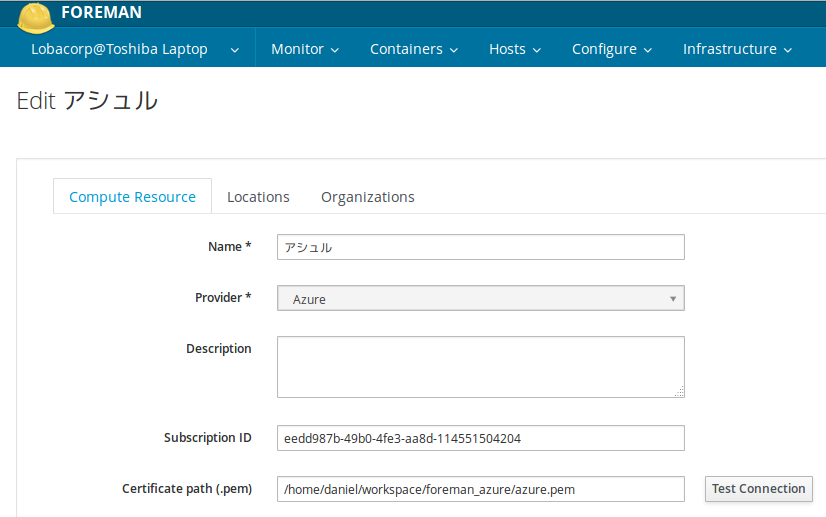
Task: Switch to the Locations tab
Action: (258, 197)
